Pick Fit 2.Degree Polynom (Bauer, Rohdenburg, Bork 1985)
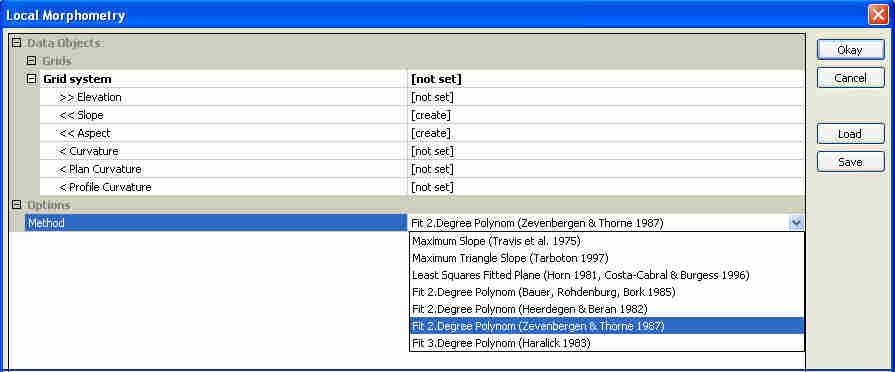 coord(607,292)
